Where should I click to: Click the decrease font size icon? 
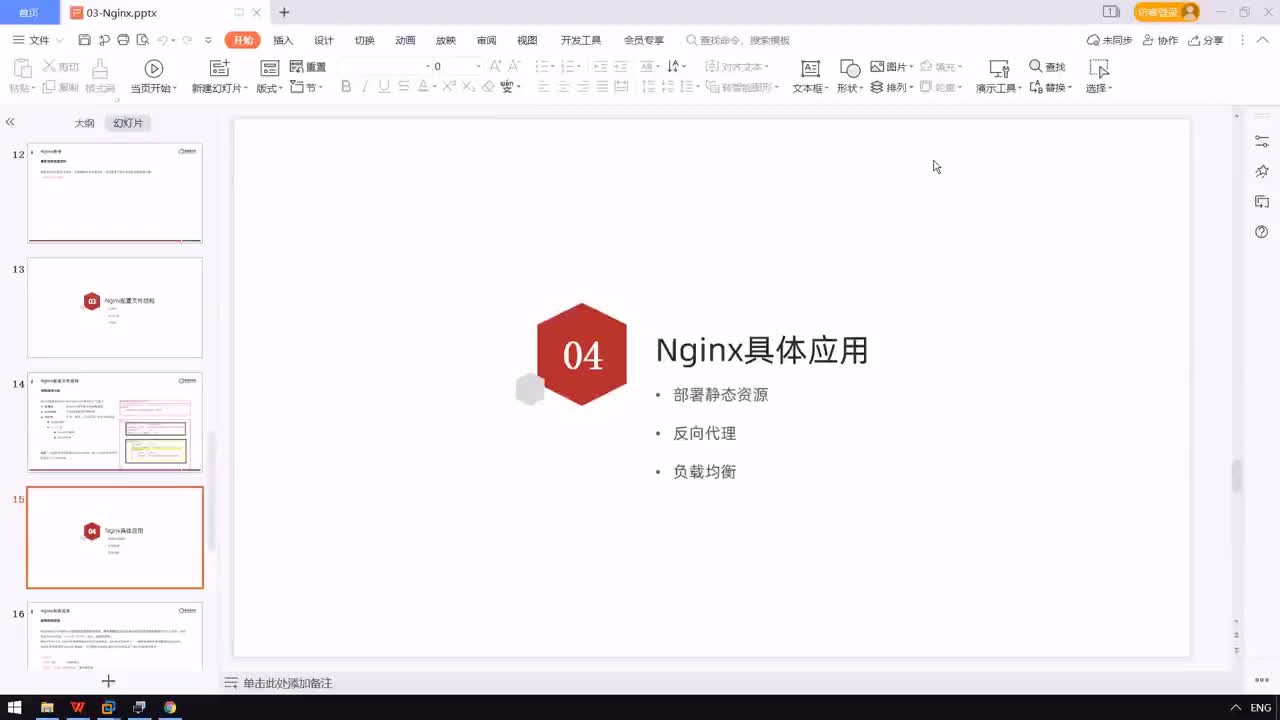click(x=516, y=66)
